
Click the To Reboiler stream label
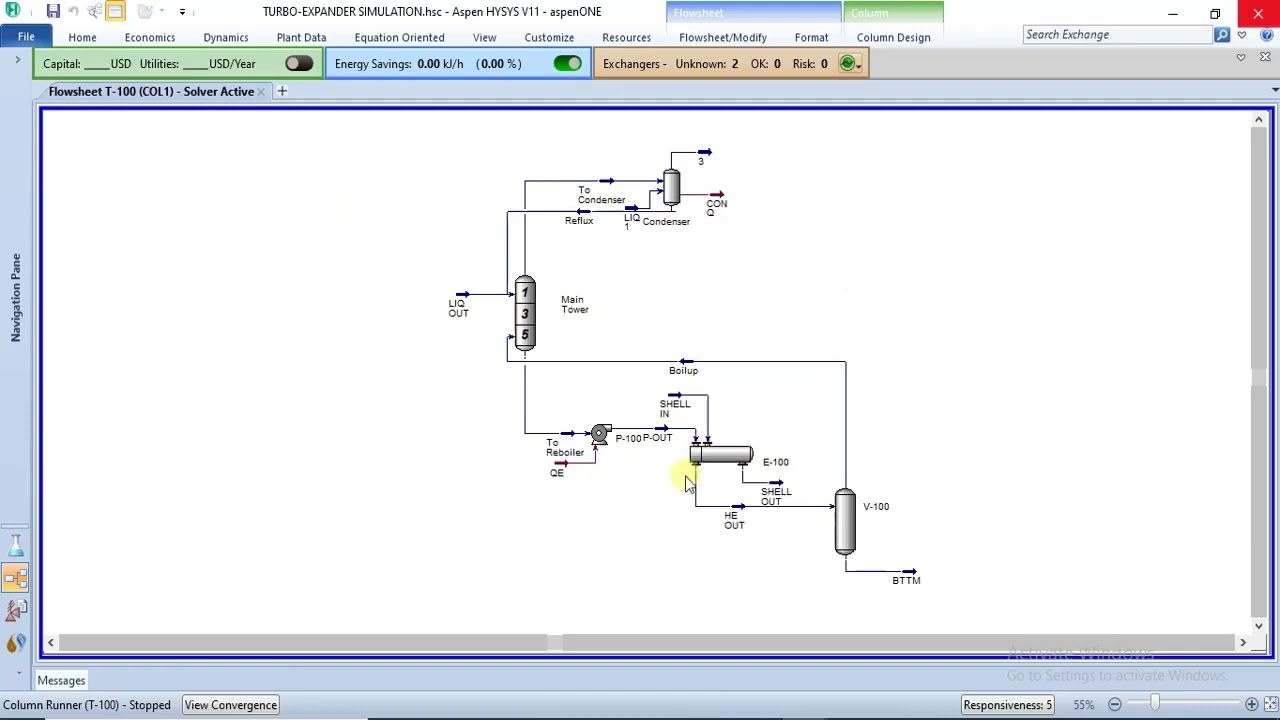pyautogui.click(x=565, y=448)
